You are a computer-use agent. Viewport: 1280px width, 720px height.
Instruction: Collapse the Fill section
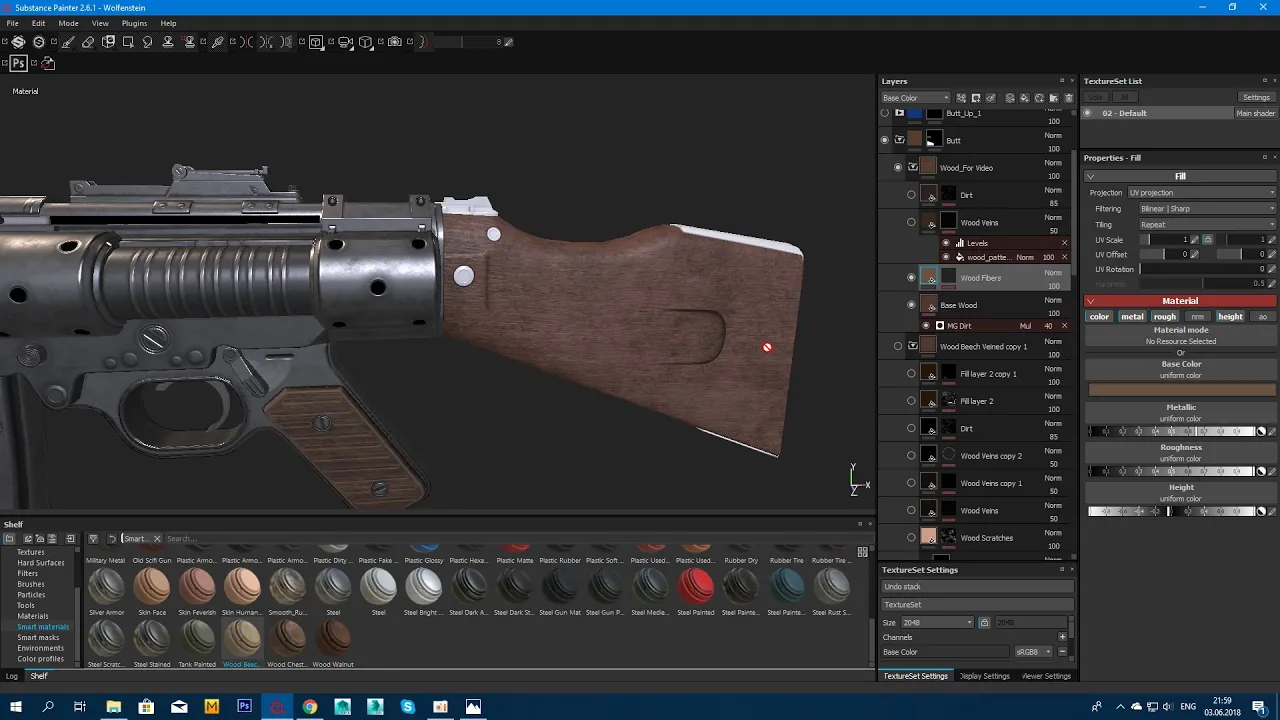coord(1091,177)
